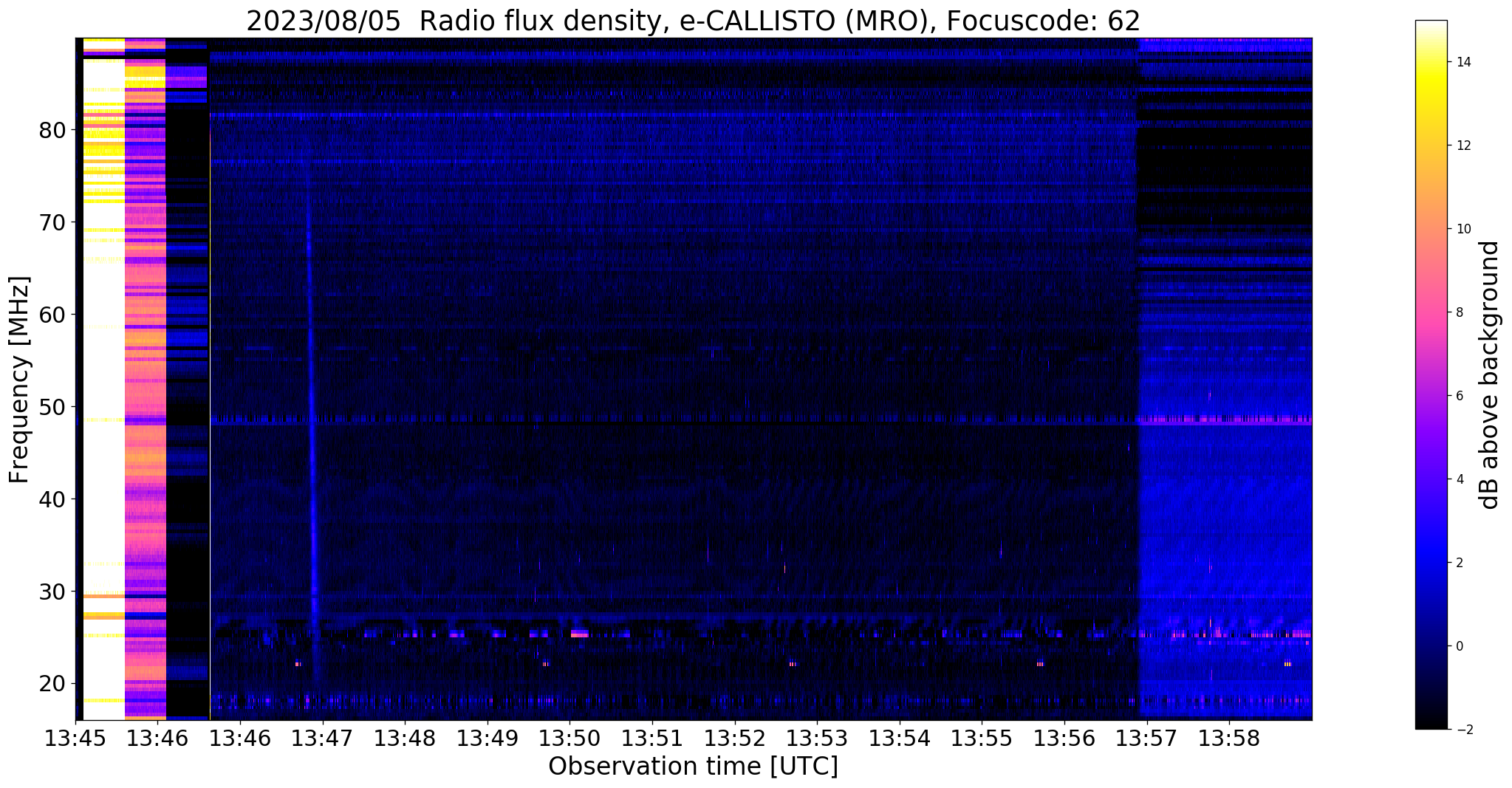Click the 13:49 time tick label
Screen dimensions: 1512x788
pyautogui.click(x=487, y=738)
